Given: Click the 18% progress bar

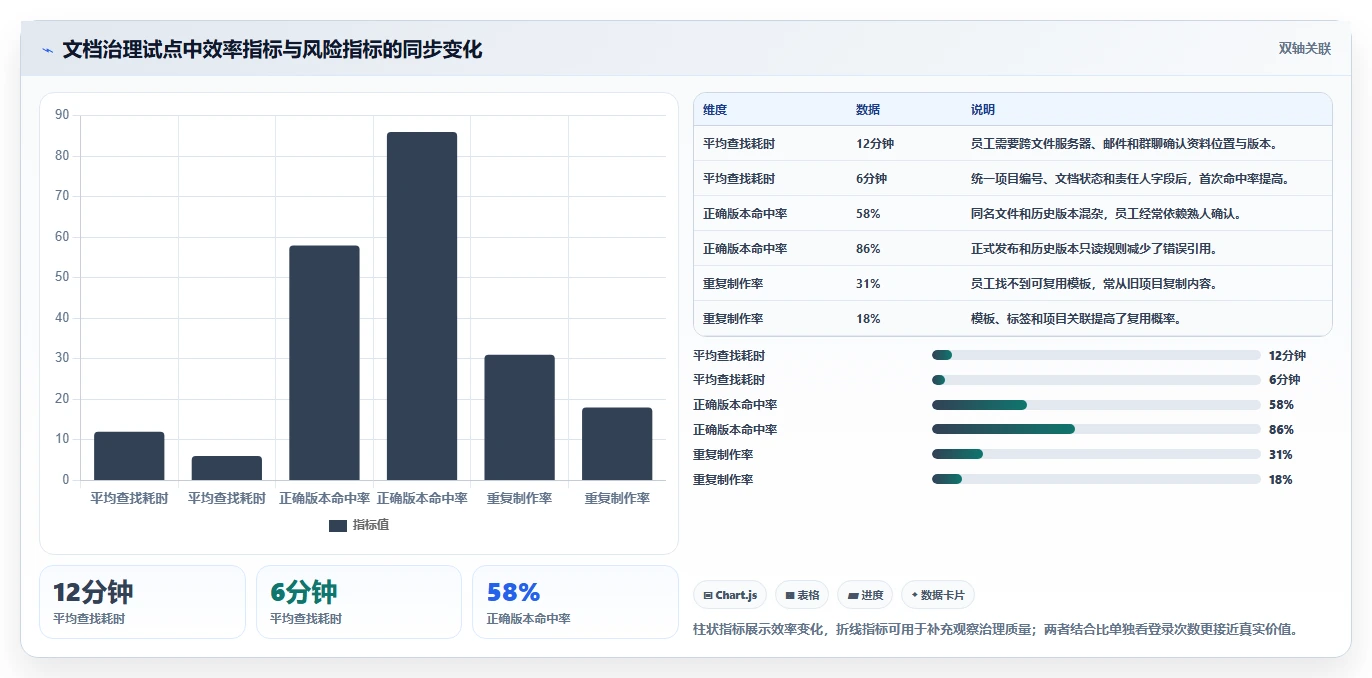Looking at the screenshot, I should (1096, 479).
